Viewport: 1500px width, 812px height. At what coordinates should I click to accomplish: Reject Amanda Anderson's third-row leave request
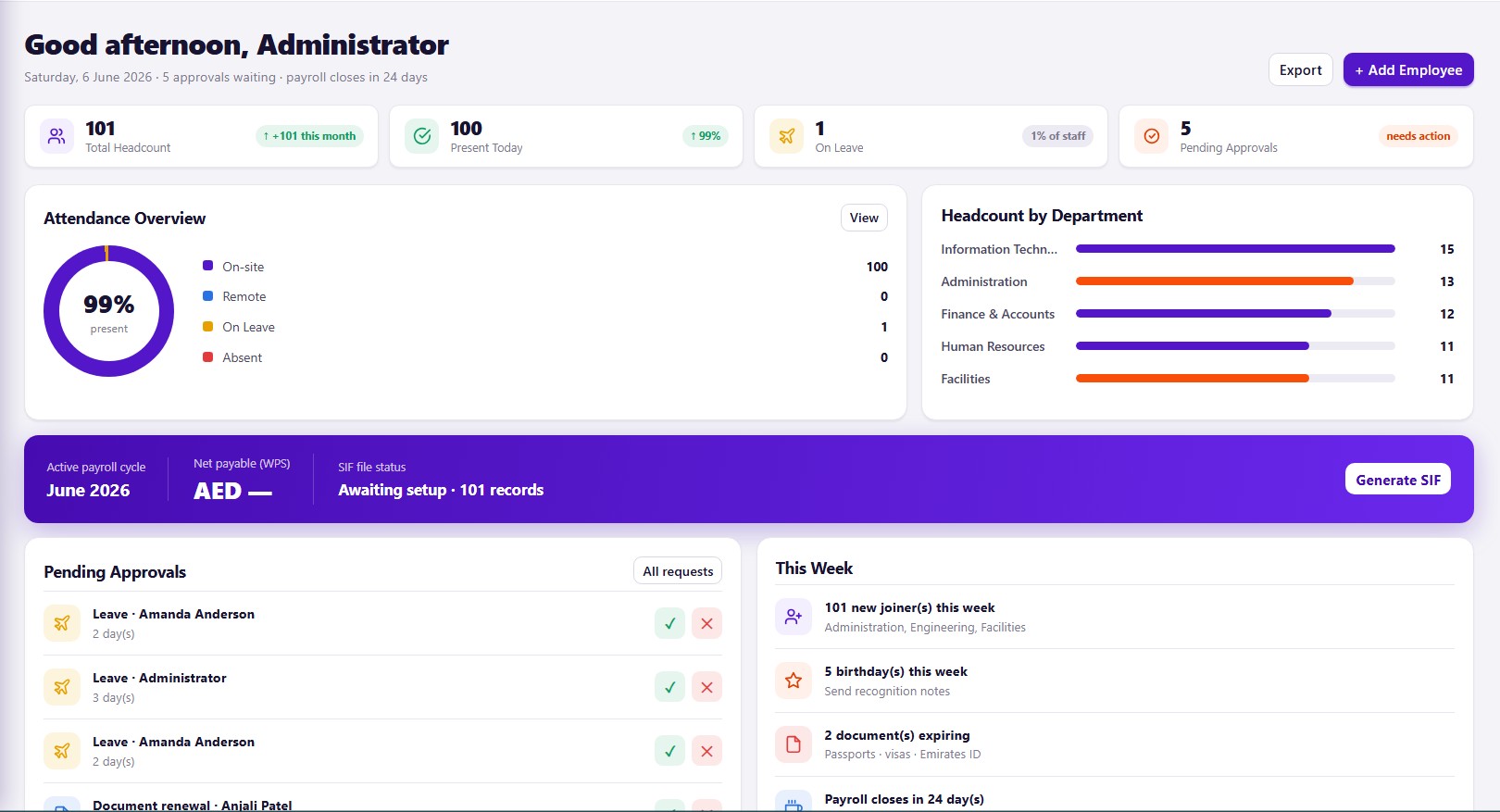pos(706,751)
